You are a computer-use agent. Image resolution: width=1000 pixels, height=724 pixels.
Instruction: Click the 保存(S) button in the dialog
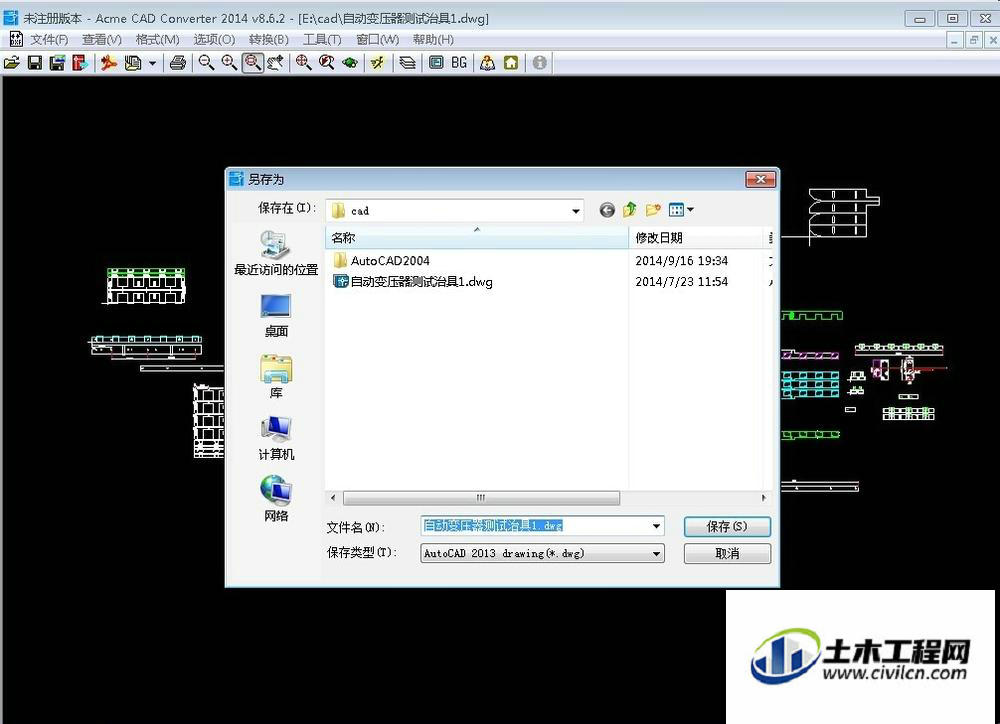point(727,526)
